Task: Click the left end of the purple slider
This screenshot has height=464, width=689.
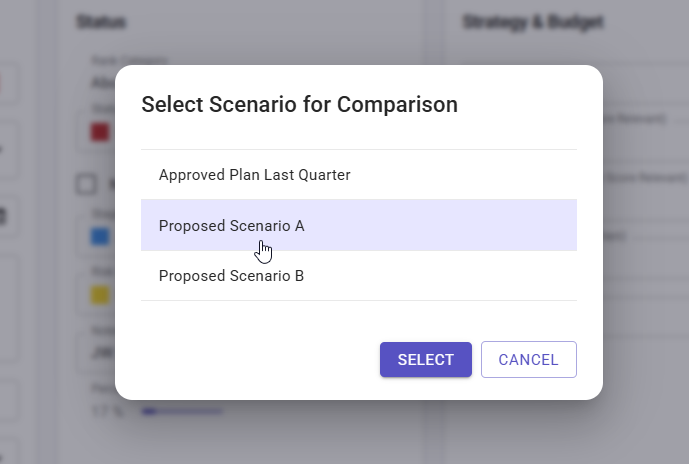Action: [x=147, y=411]
